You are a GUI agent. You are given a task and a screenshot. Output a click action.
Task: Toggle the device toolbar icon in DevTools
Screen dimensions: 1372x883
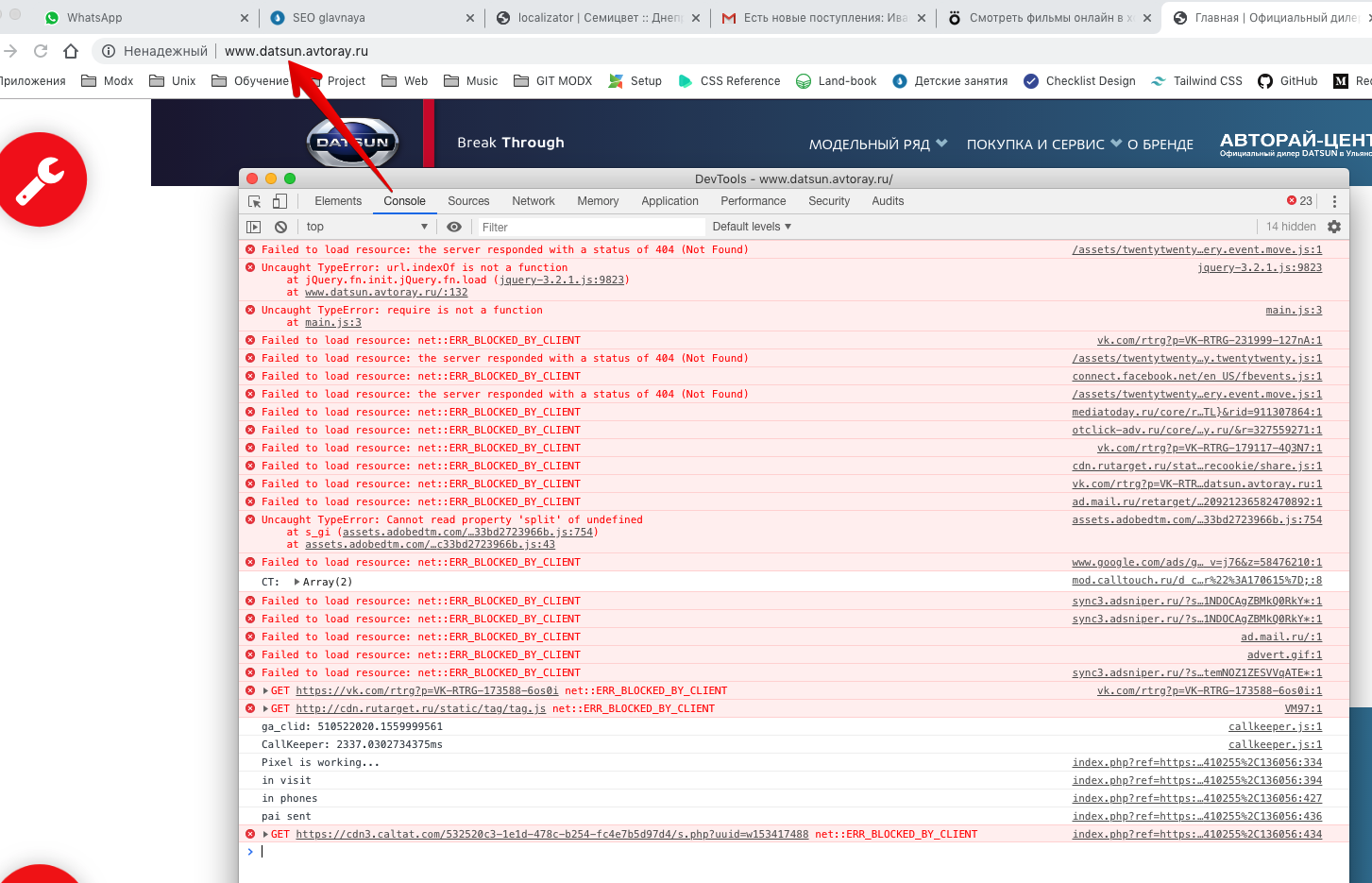[x=279, y=201]
